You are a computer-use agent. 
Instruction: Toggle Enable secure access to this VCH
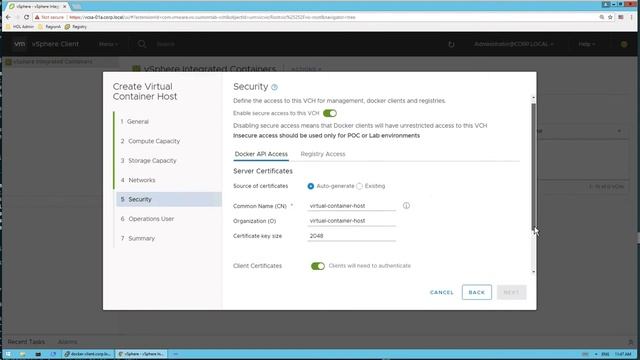[x=330, y=113]
